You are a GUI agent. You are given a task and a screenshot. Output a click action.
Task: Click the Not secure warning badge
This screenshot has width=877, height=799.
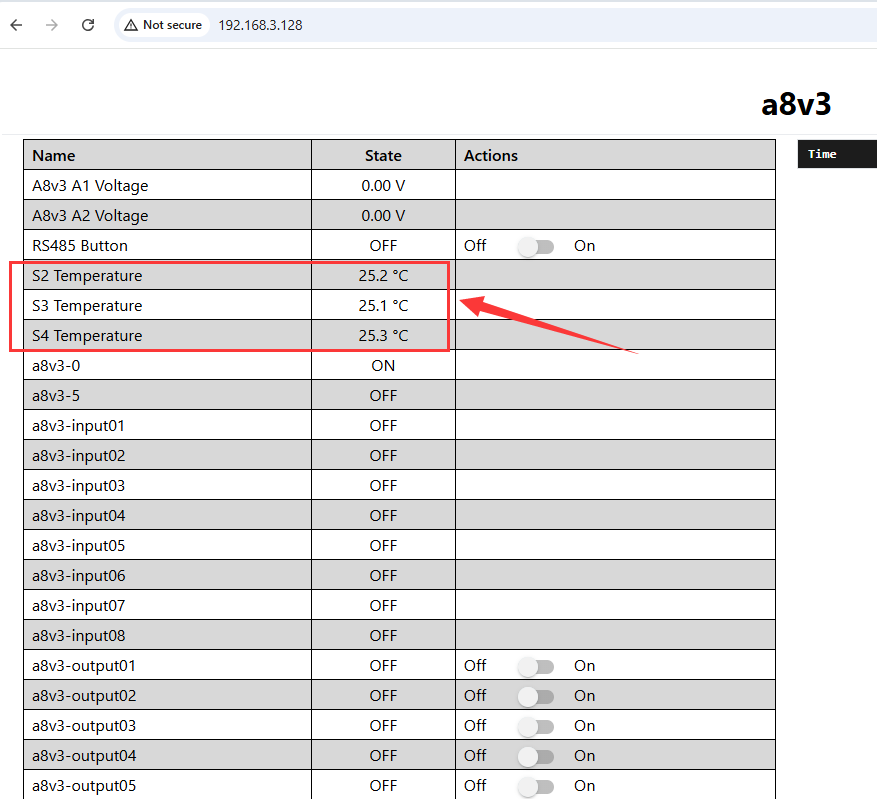point(163,25)
